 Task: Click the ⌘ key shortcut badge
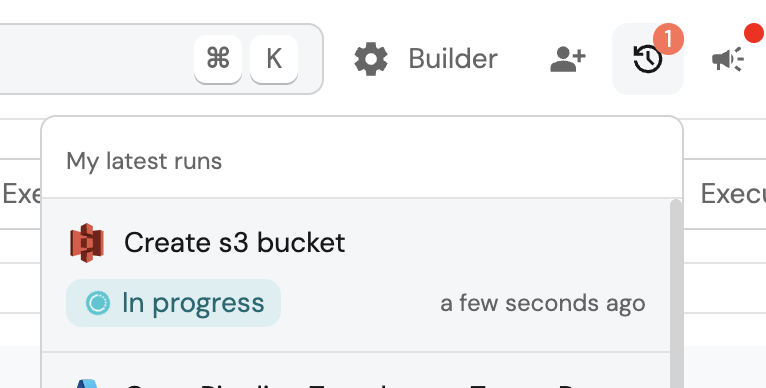tap(218, 59)
